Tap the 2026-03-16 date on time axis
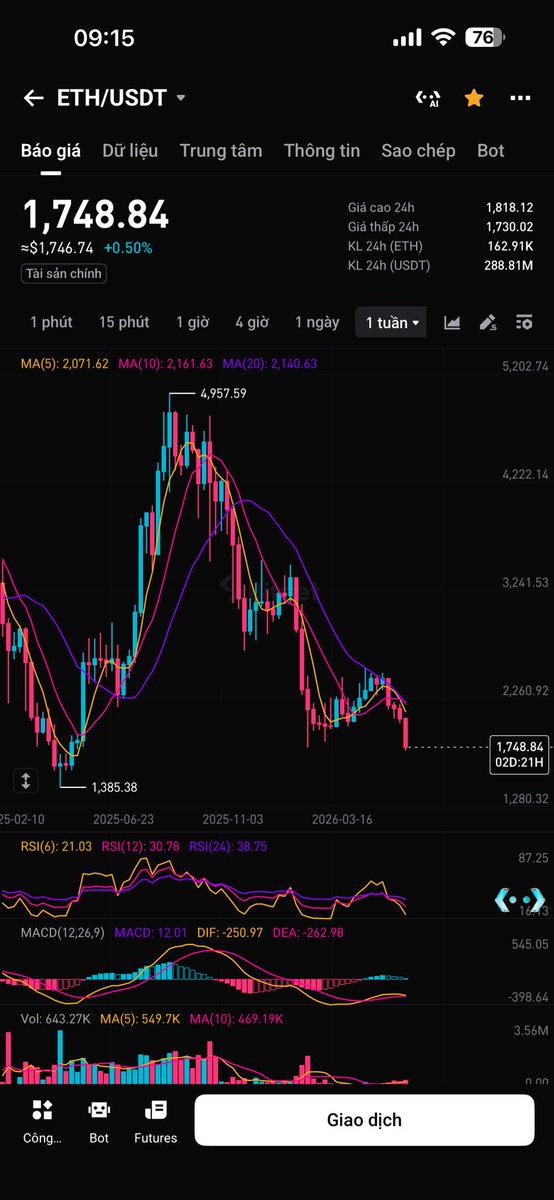Image resolution: width=554 pixels, height=1200 pixels. coord(342,818)
